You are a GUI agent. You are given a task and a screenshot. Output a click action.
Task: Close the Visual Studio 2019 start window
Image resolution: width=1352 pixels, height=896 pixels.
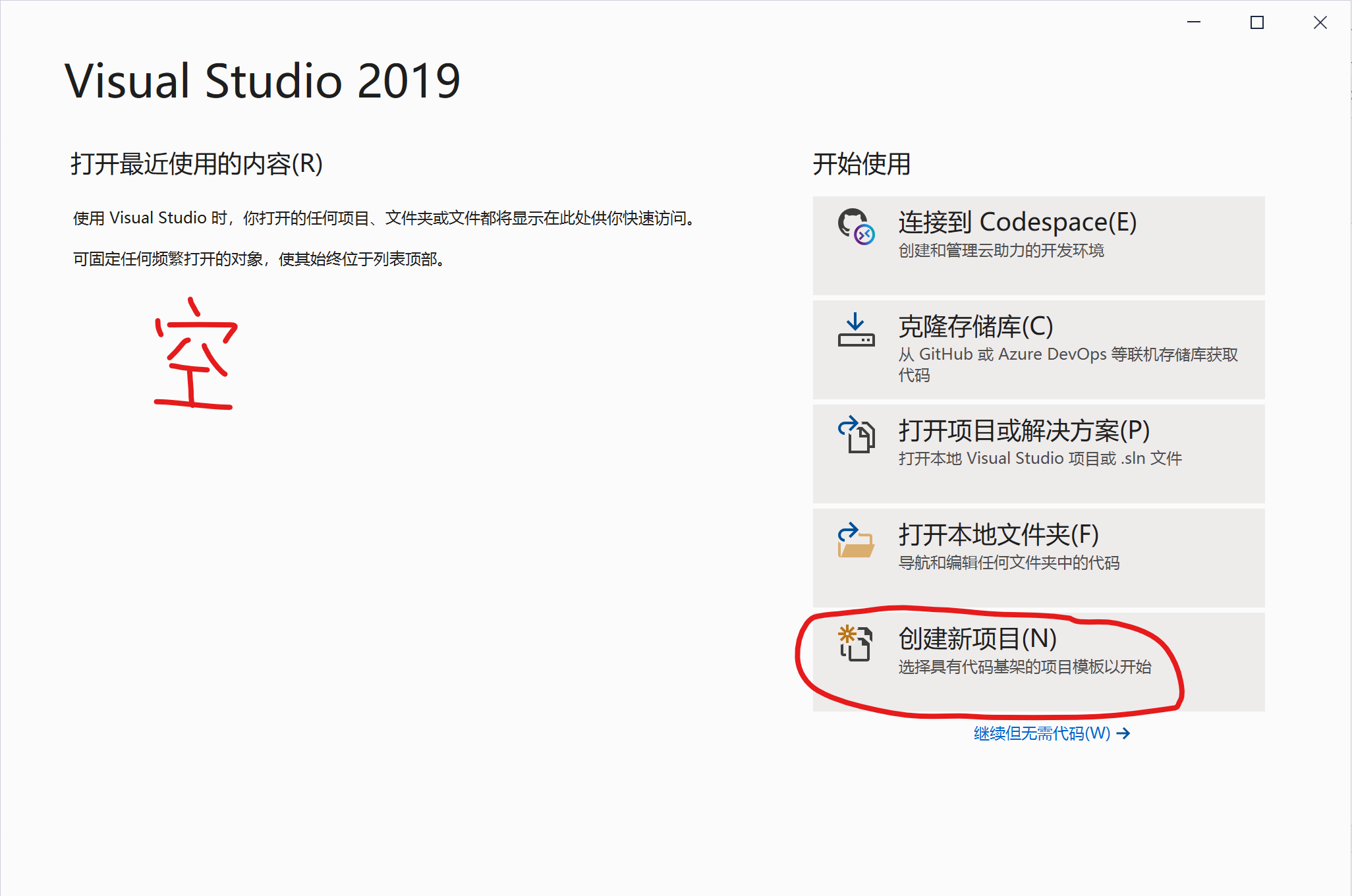tap(1320, 22)
